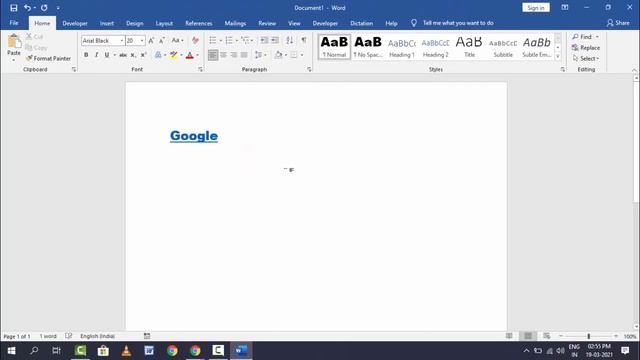Click the Paste clipboard icon
Image resolution: width=640 pixels, height=360 pixels.
click(x=14, y=42)
